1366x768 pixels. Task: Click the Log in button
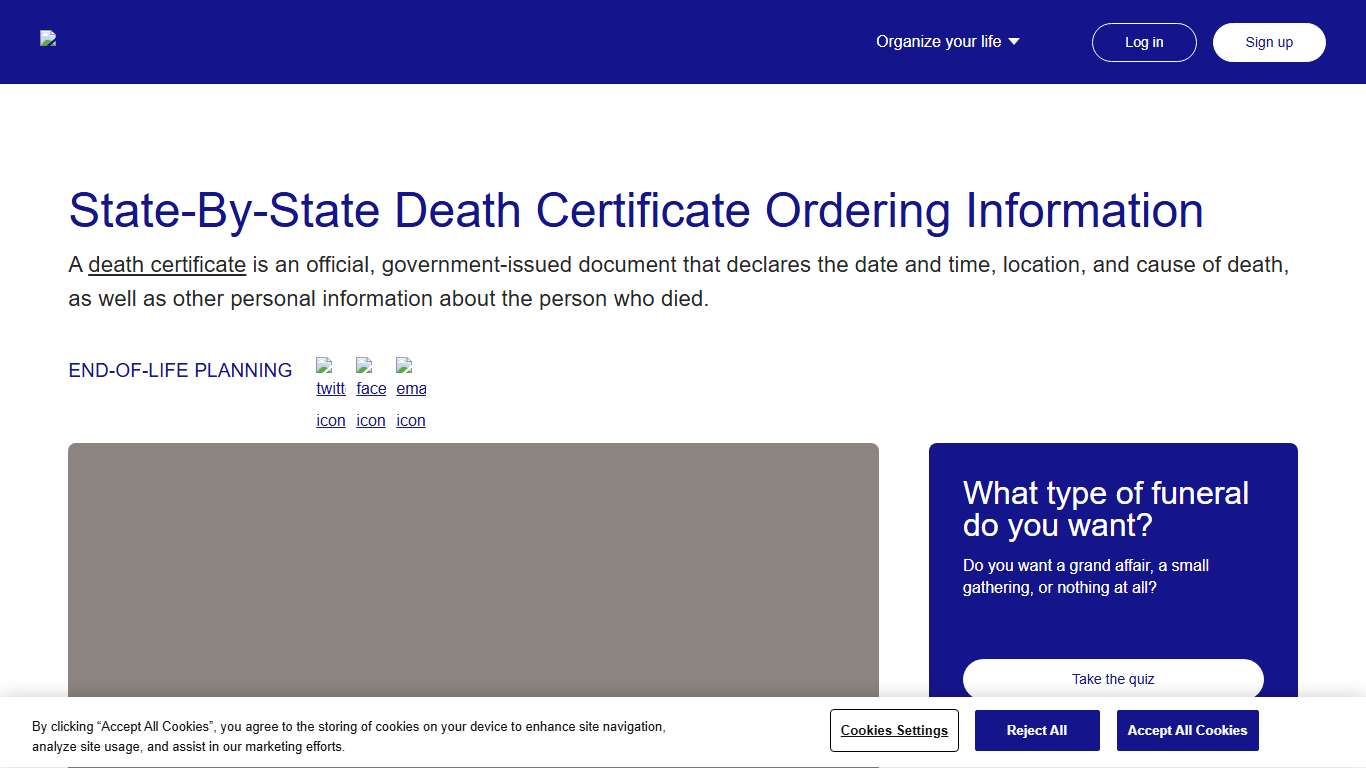1144,42
